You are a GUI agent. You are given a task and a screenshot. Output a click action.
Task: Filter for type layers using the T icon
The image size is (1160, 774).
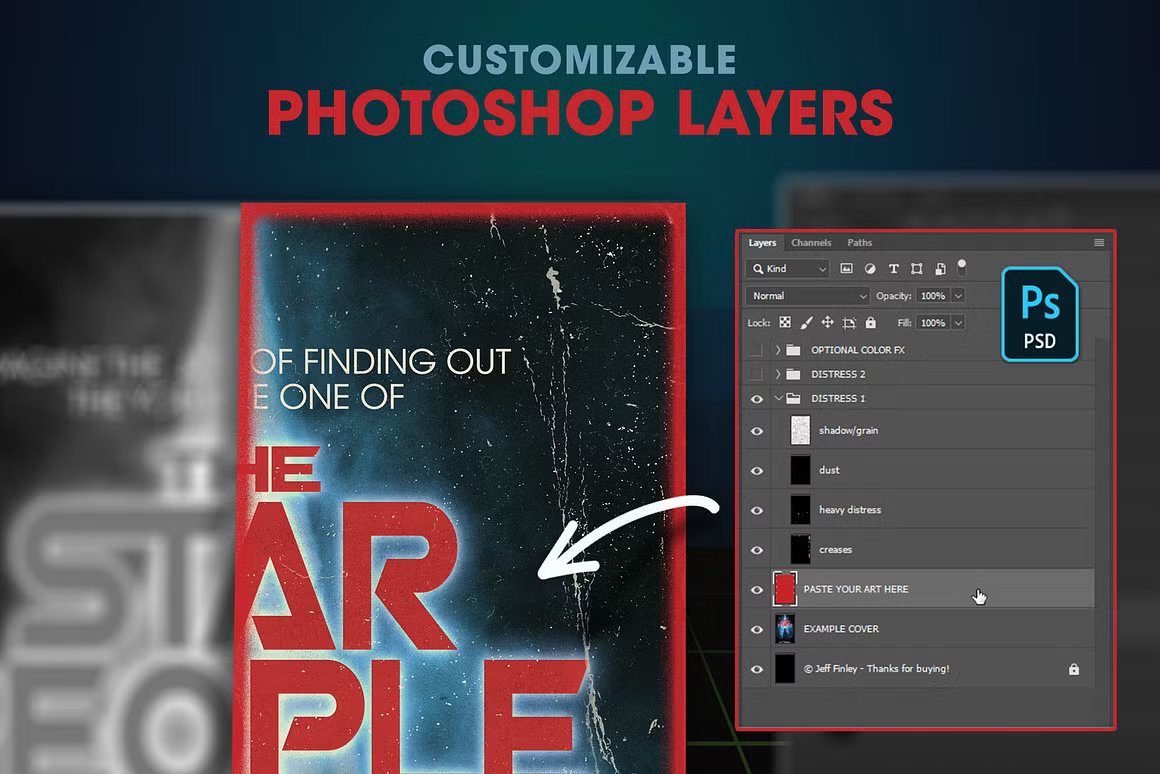[894, 268]
